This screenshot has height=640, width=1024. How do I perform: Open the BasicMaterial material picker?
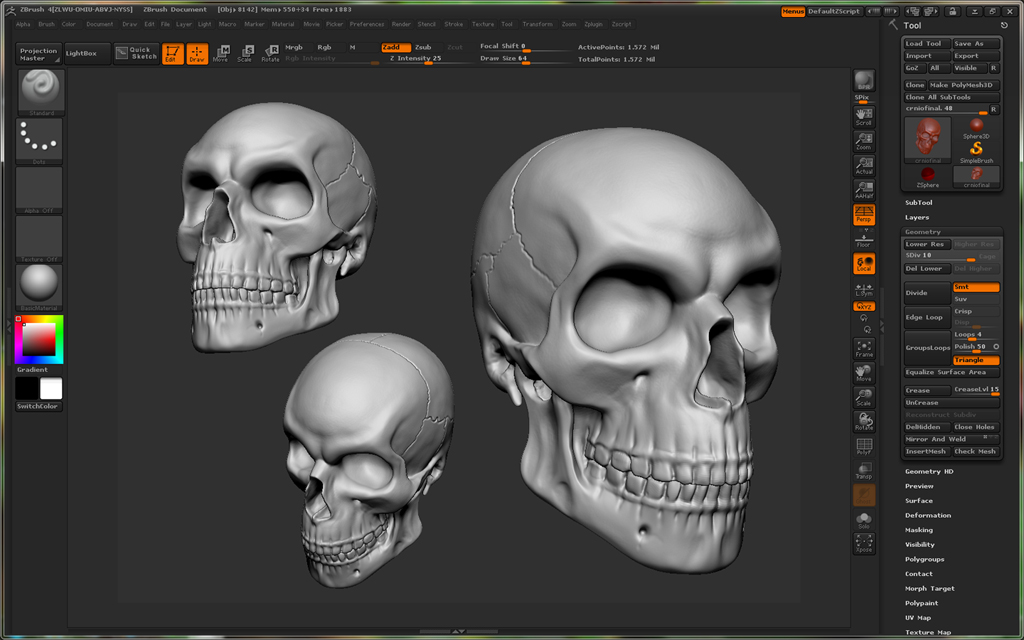(39, 287)
